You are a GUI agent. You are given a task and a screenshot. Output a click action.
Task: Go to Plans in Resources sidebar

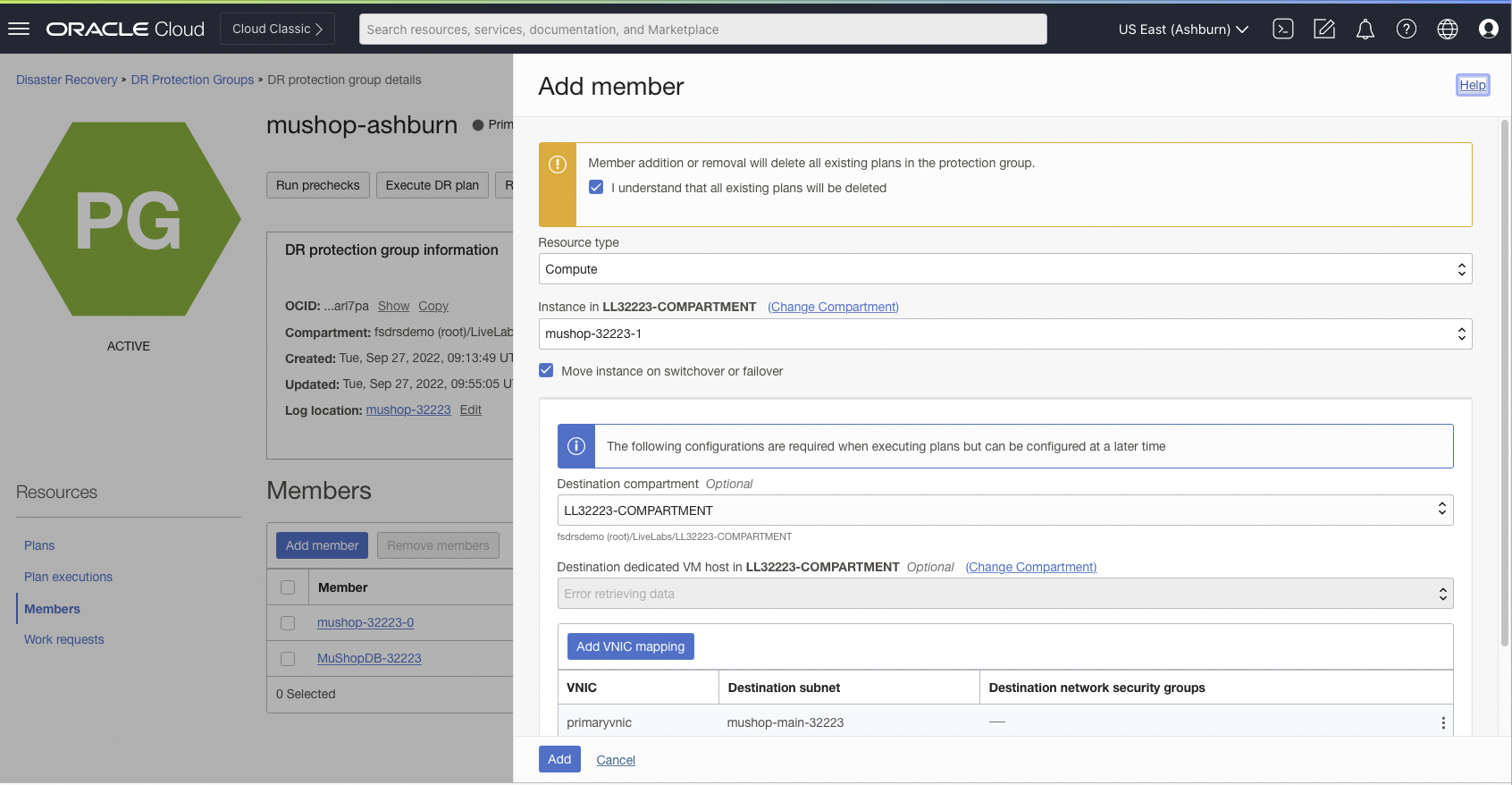[39, 545]
